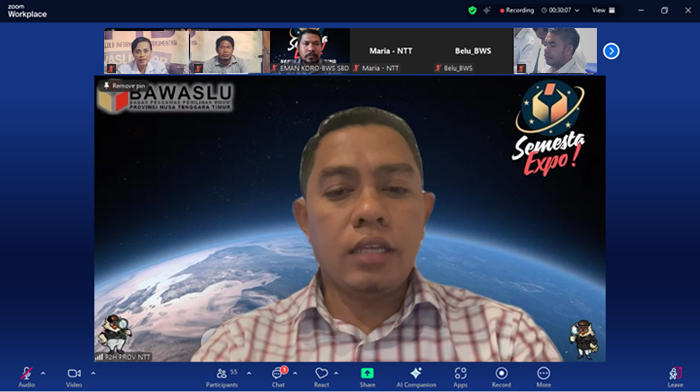The image size is (700, 392).
Task: Open the View layout menu
Action: coord(603,10)
